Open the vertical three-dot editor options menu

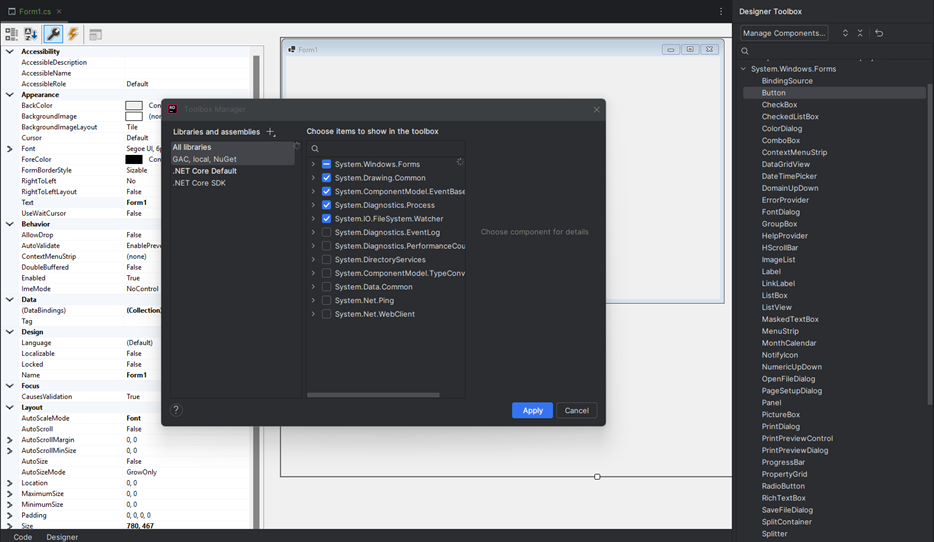pyautogui.click(x=721, y=11)
